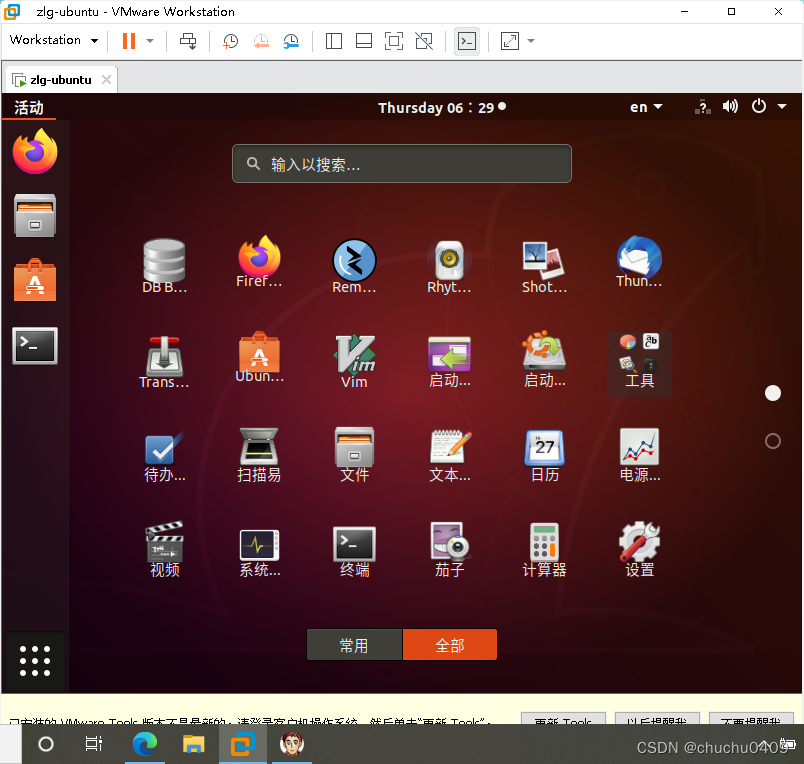Show all apps with 全部 button
This screenshot has height=764, width=804.
[x=450, y=645]
